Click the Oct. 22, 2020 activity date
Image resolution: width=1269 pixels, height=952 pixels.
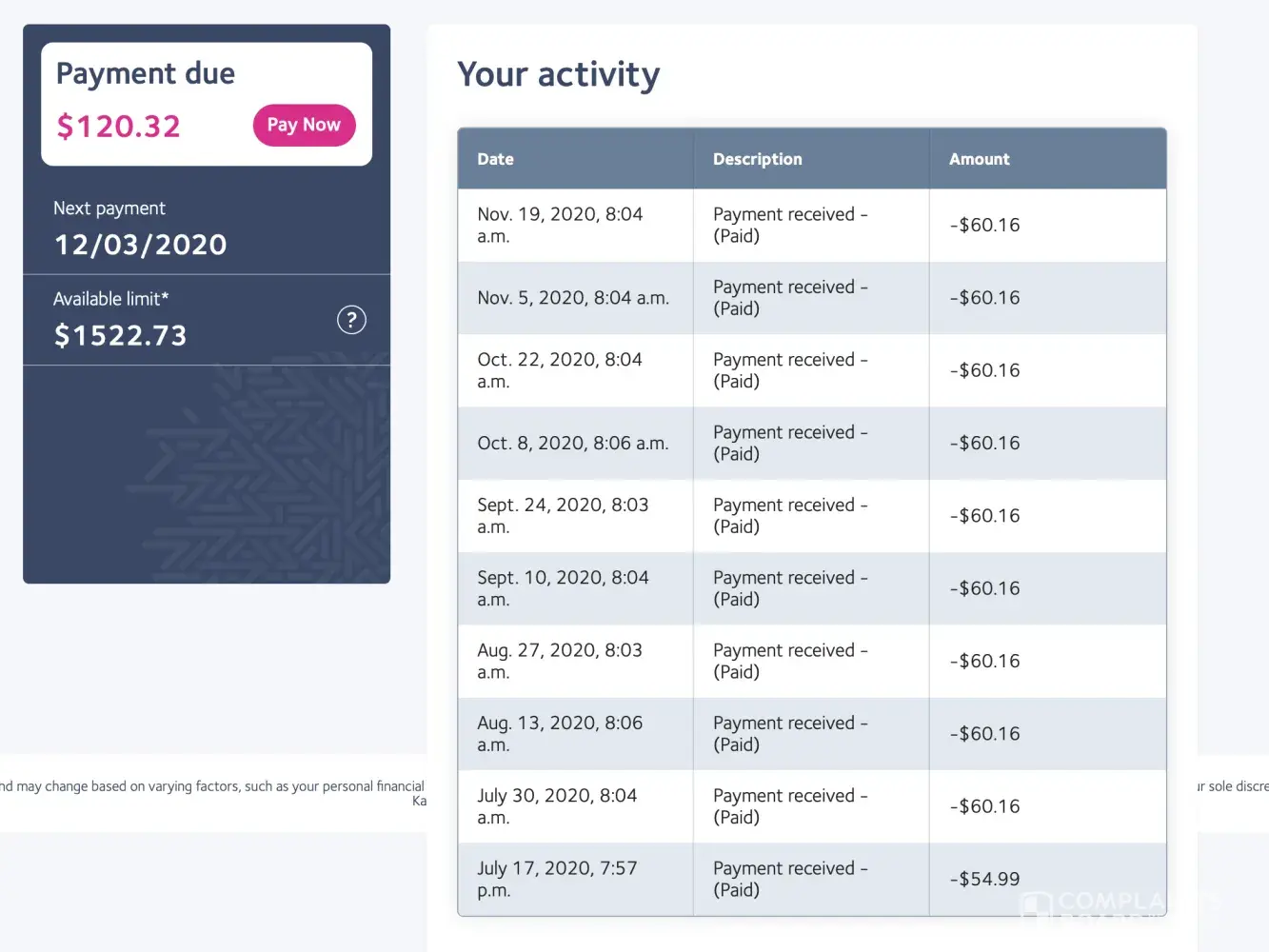pyautogui.click(x=560, y=370)
